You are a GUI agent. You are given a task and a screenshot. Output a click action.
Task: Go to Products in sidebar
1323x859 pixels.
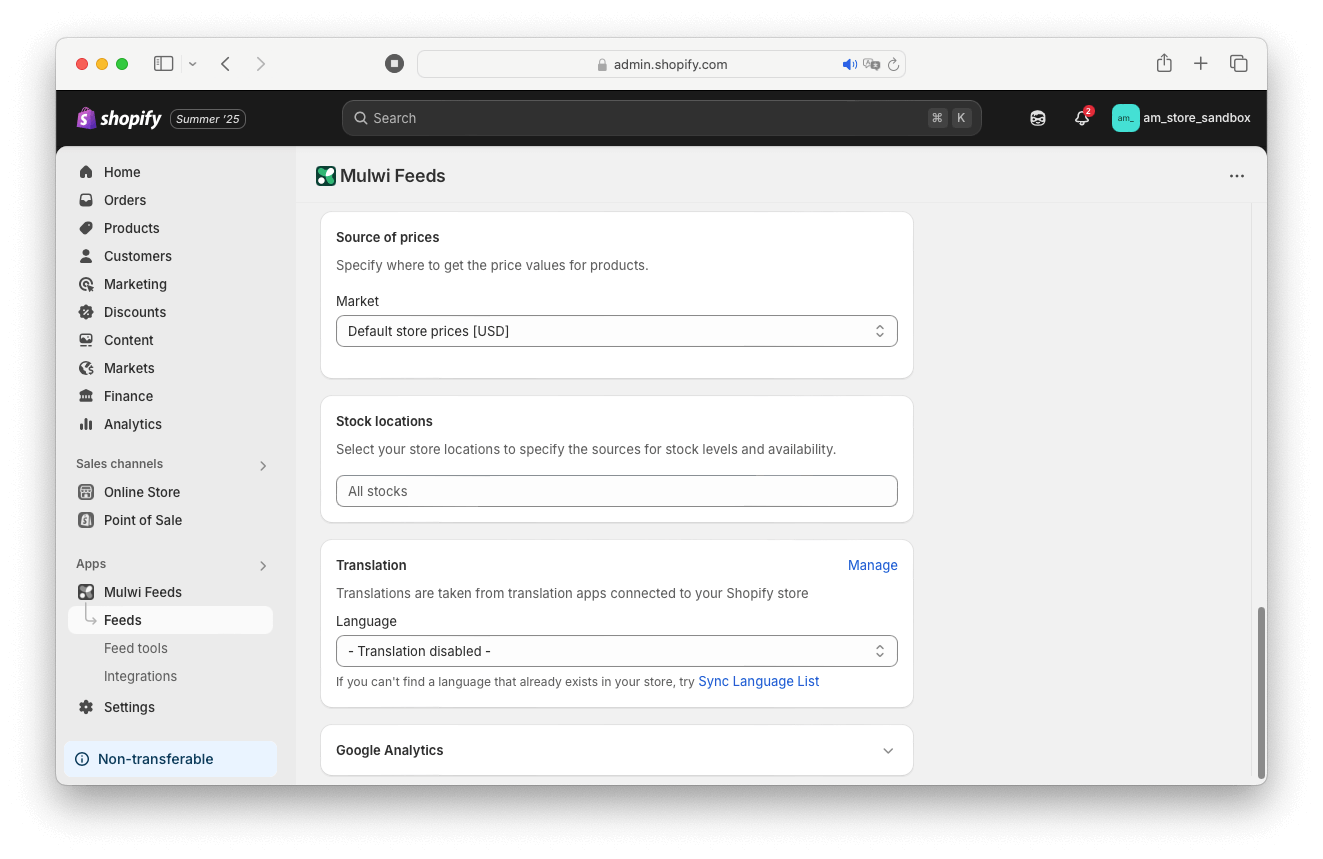(131, 228)
